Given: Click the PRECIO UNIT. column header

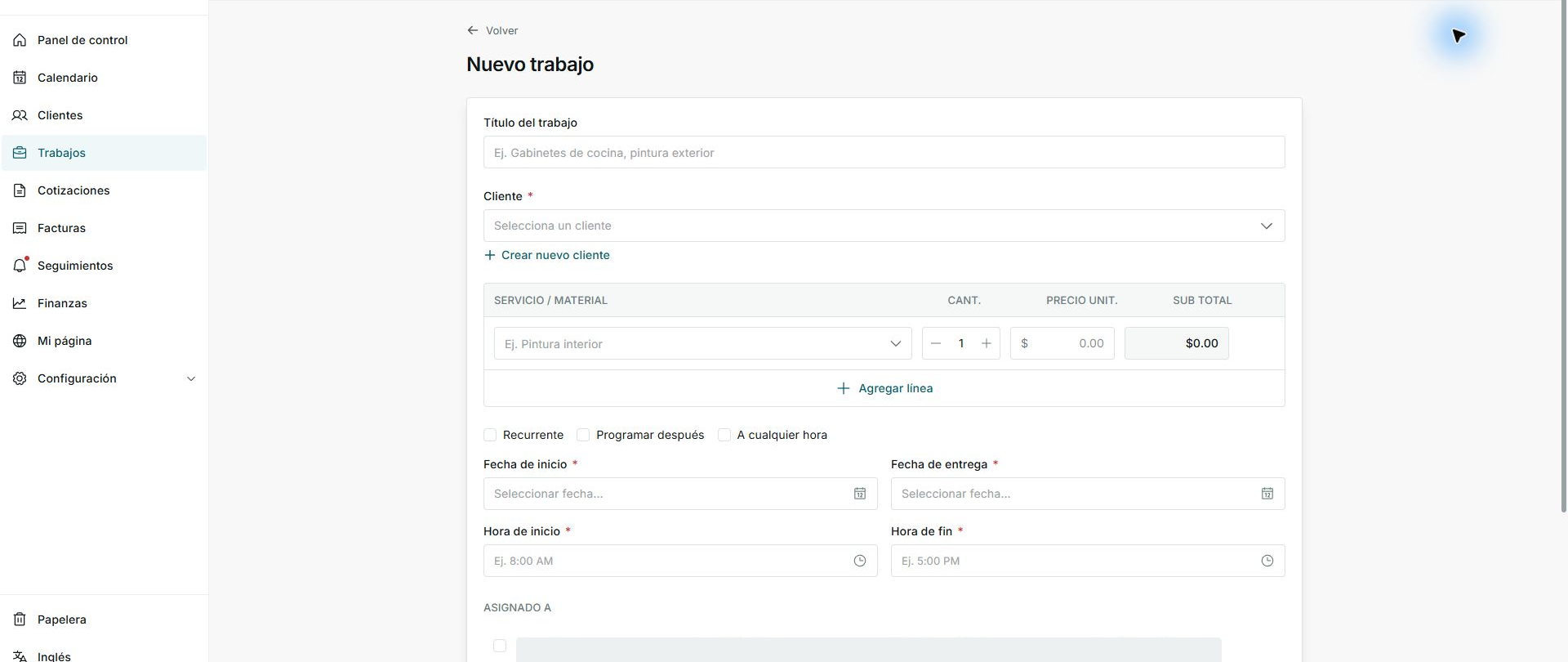Looking at the screenshot, I should click(x=1082, y=300).
